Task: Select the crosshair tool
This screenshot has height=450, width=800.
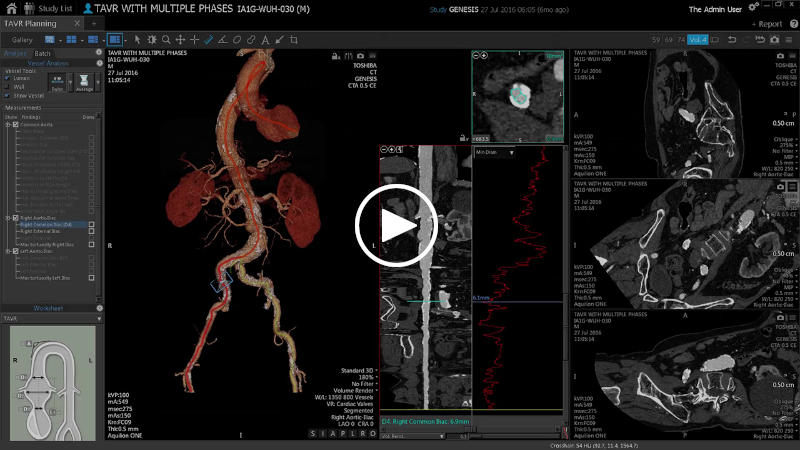Action: click(194, 40)
